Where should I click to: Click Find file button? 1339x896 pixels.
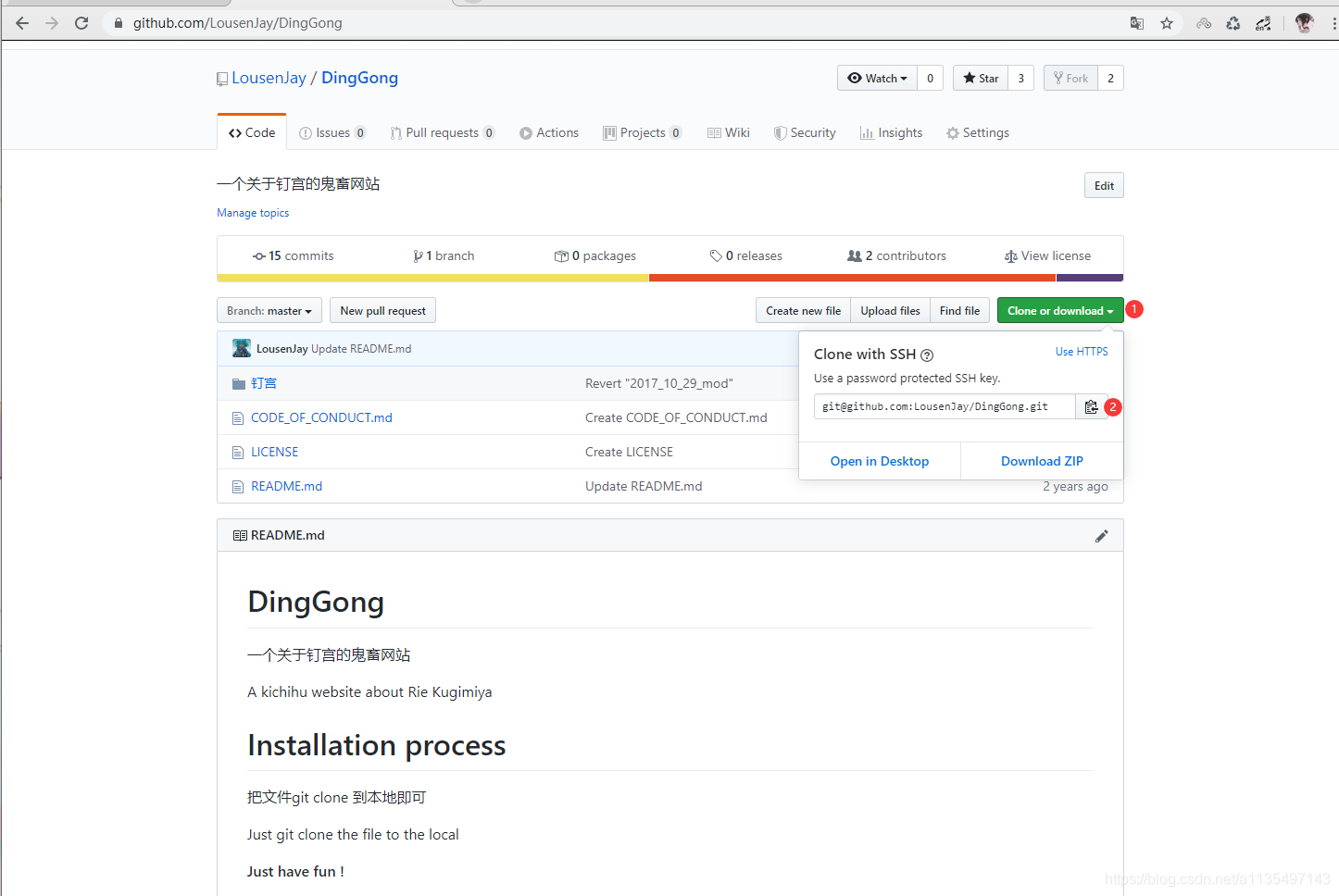pos(959,310)
